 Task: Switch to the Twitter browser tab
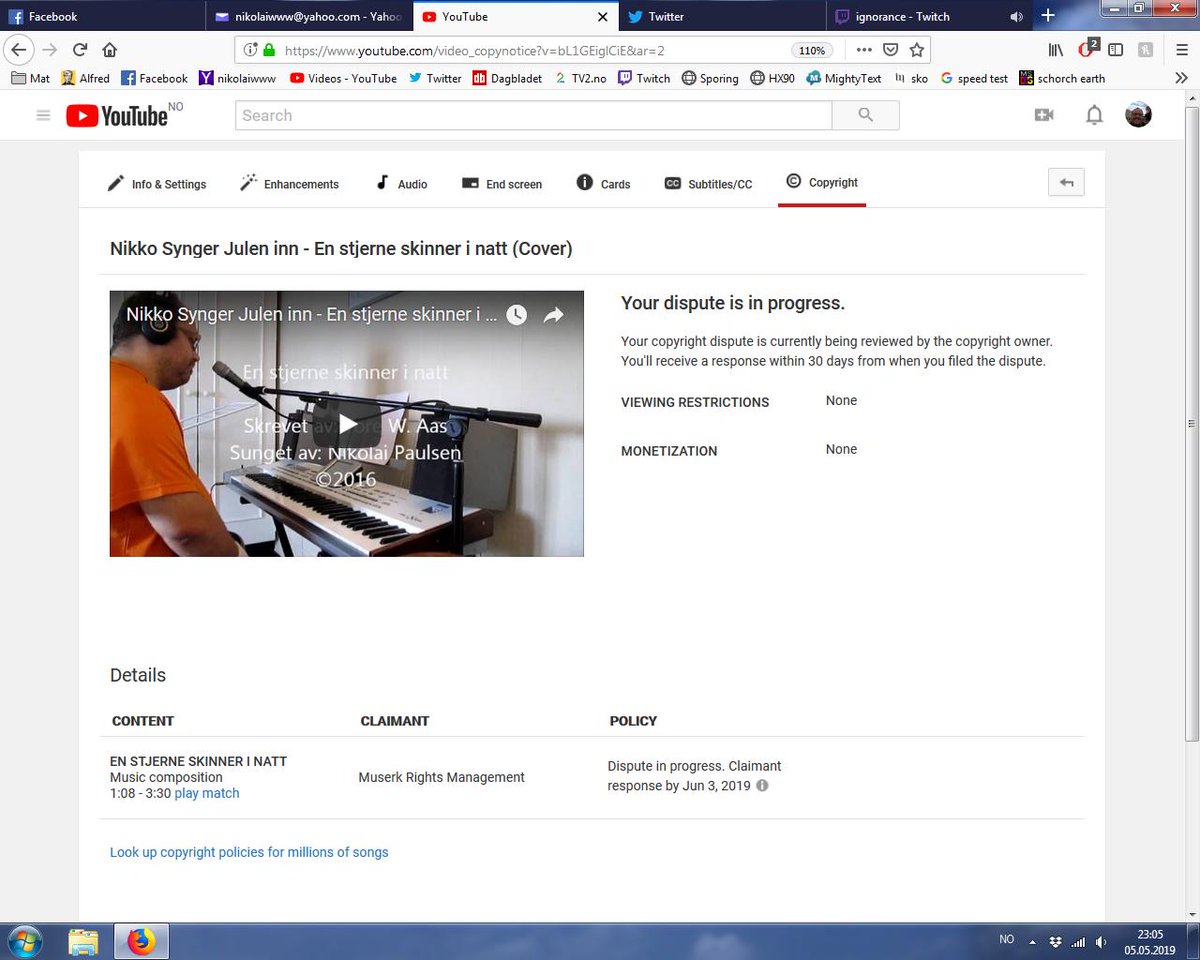pos(721,17)
